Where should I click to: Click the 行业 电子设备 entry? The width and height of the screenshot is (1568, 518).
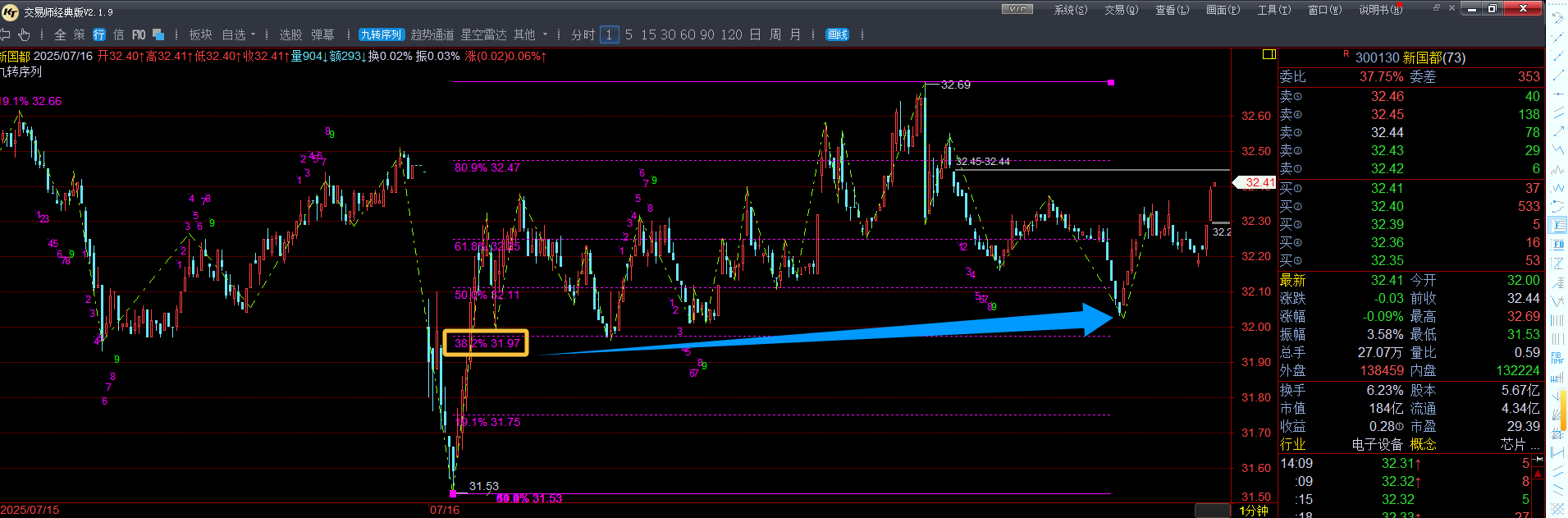[x=1342, y=444]
